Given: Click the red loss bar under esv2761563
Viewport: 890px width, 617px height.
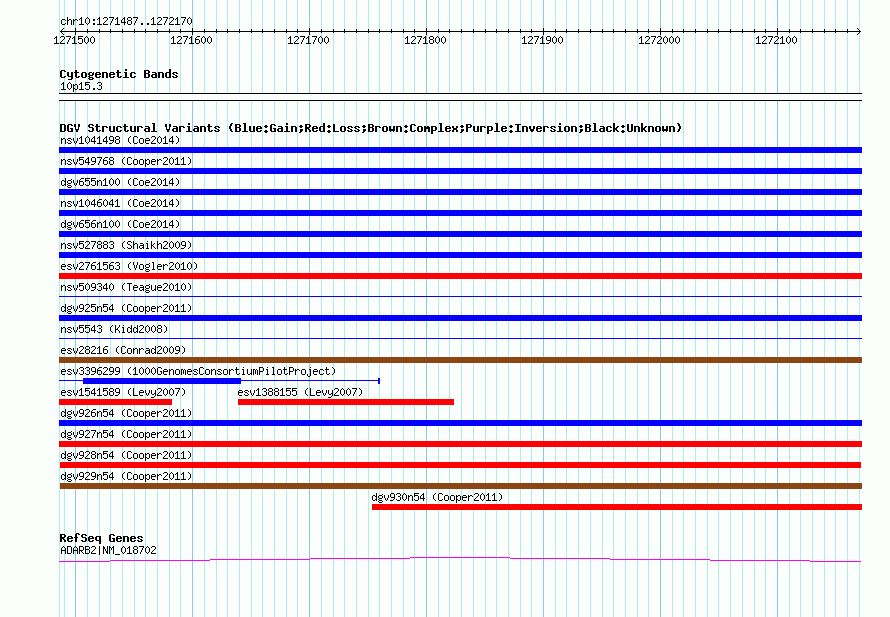Looking at the screenshot, I should coord(460,276).
